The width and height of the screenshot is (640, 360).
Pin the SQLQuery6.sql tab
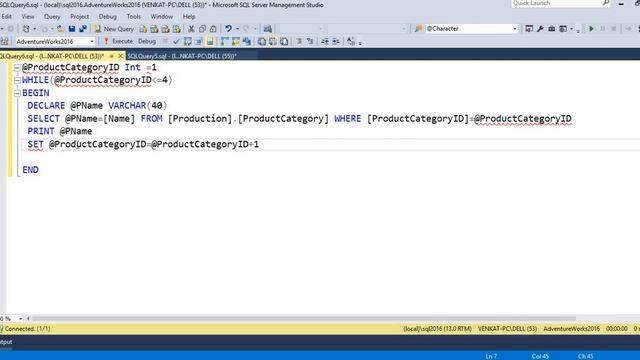pyautogui.click(x=111, y=56)
